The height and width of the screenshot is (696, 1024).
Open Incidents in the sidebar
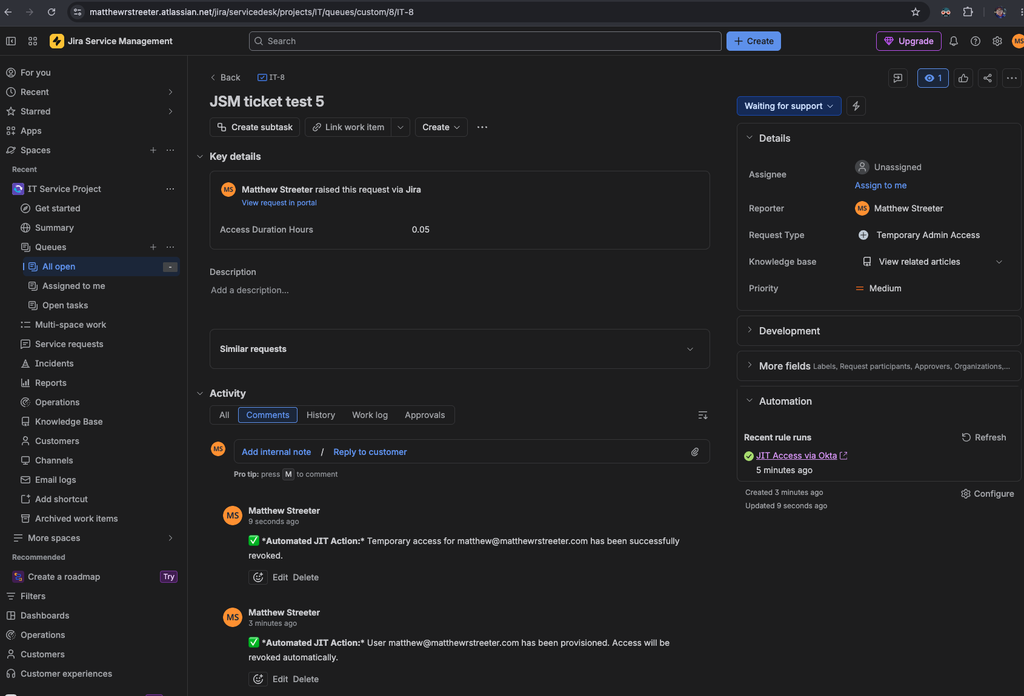[54, 364]
